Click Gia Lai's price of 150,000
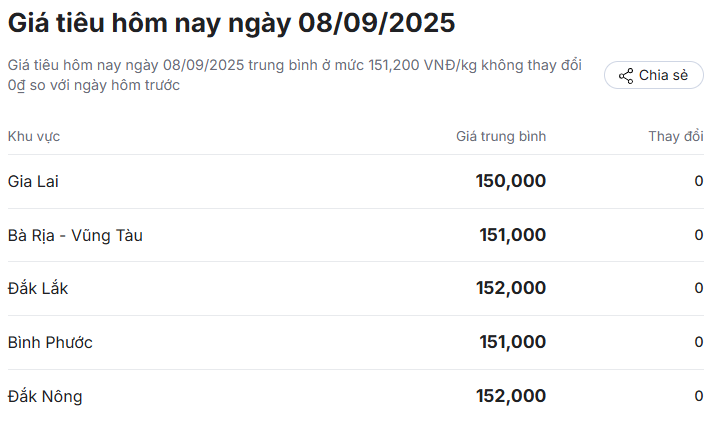The width and height of the screenshot is (721, 426). point(511,181)
